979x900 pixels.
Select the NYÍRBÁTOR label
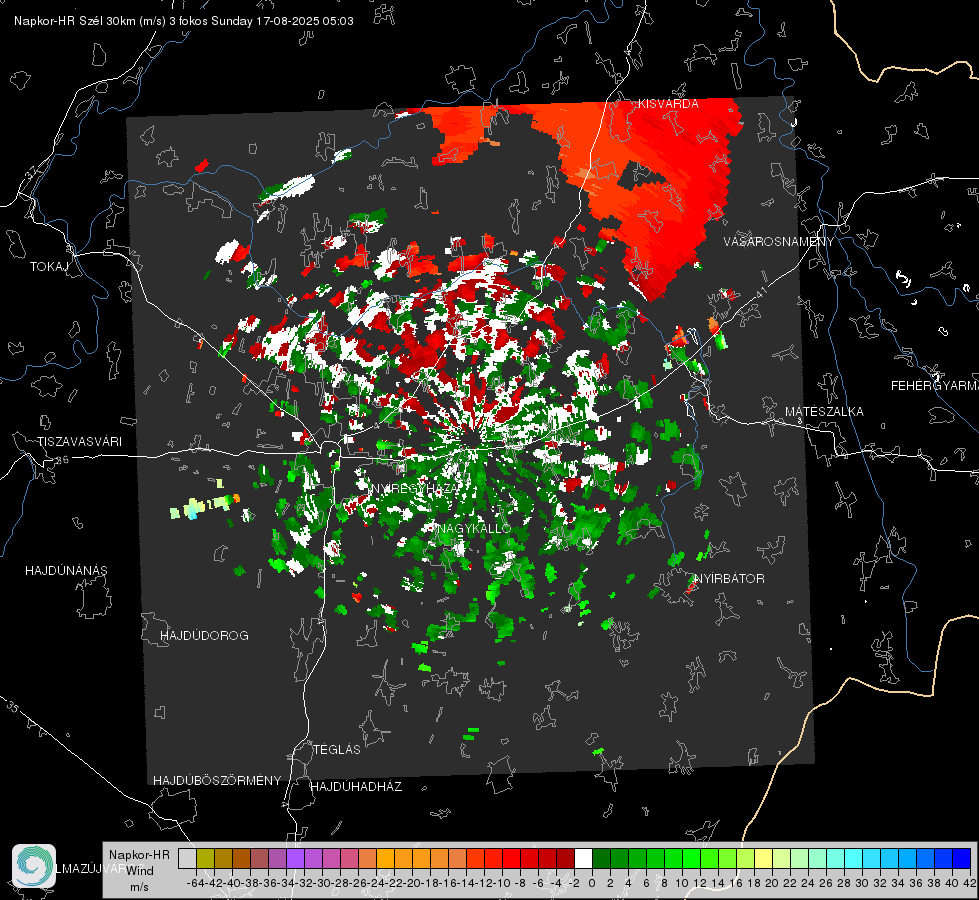click(x=729, y=579)
